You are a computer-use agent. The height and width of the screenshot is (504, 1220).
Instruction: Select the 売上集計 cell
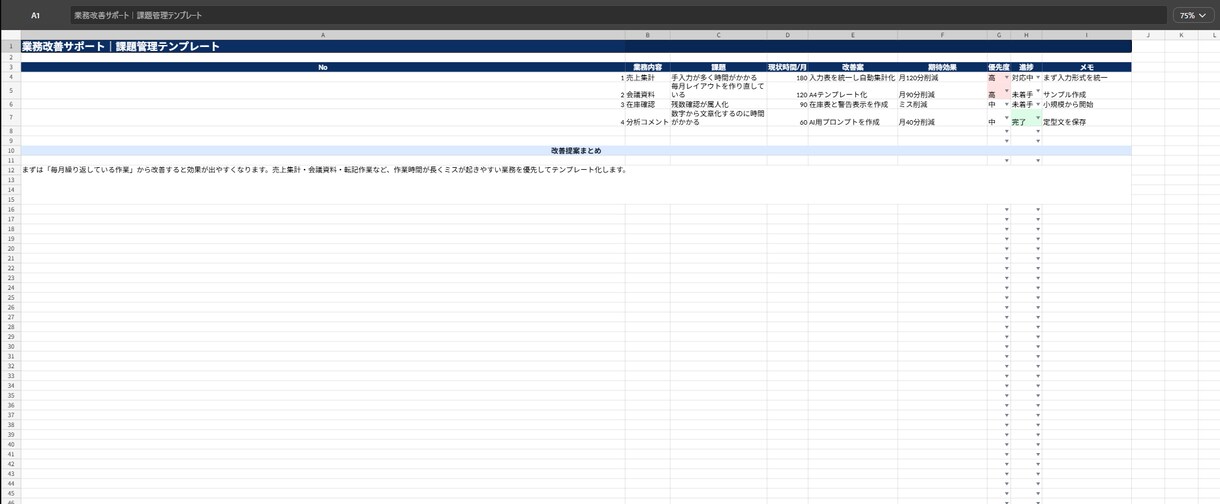(648, 77)
